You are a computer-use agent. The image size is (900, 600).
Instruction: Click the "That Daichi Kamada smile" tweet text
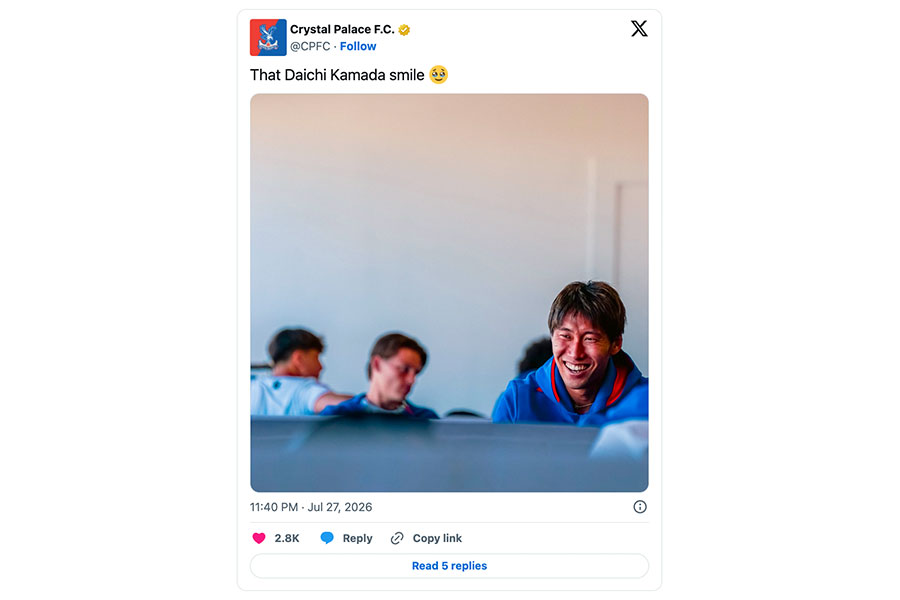pos(338,75)
